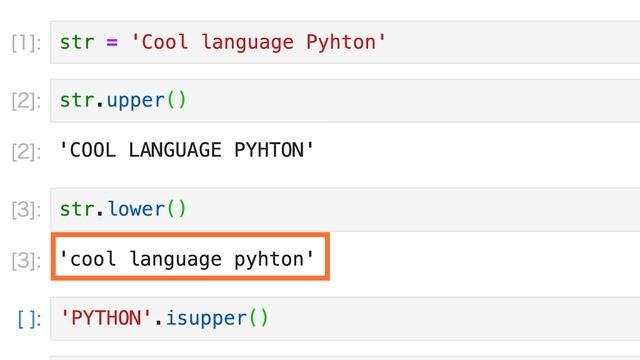Click the [3]: prompt beside lowercase output
The image size is (640, 360).
pyautogui.click(x=26, y=261)
